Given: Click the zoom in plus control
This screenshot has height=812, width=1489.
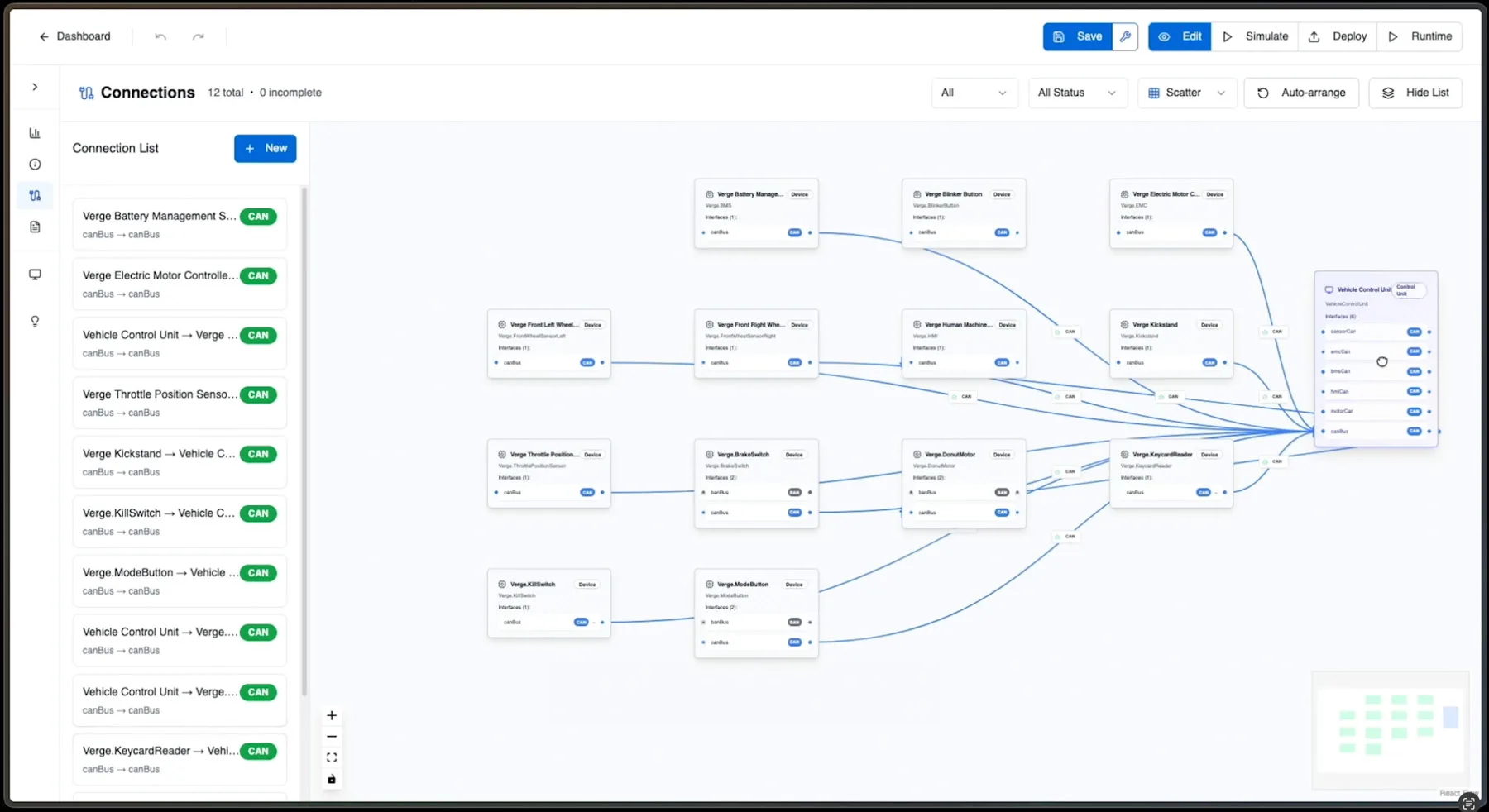Looking at the screenshot, I should (x=332, y=715).
